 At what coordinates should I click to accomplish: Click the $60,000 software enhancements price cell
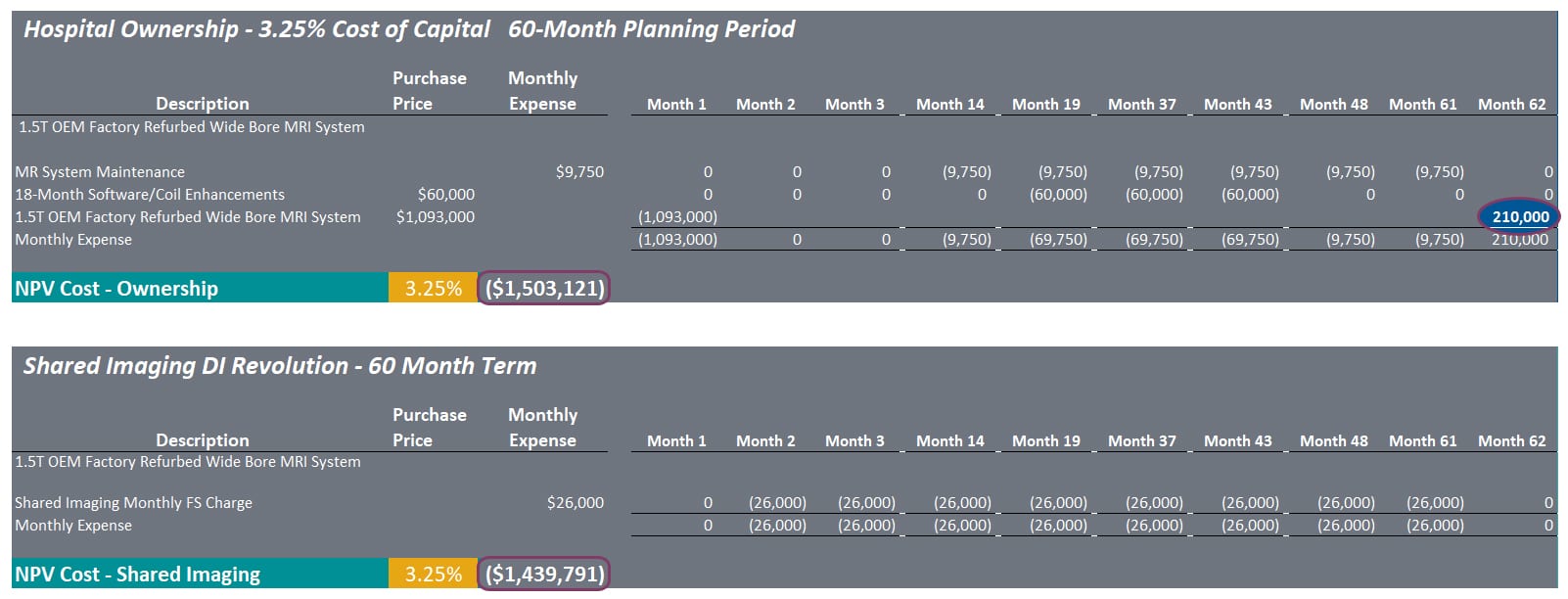point(446,194)
